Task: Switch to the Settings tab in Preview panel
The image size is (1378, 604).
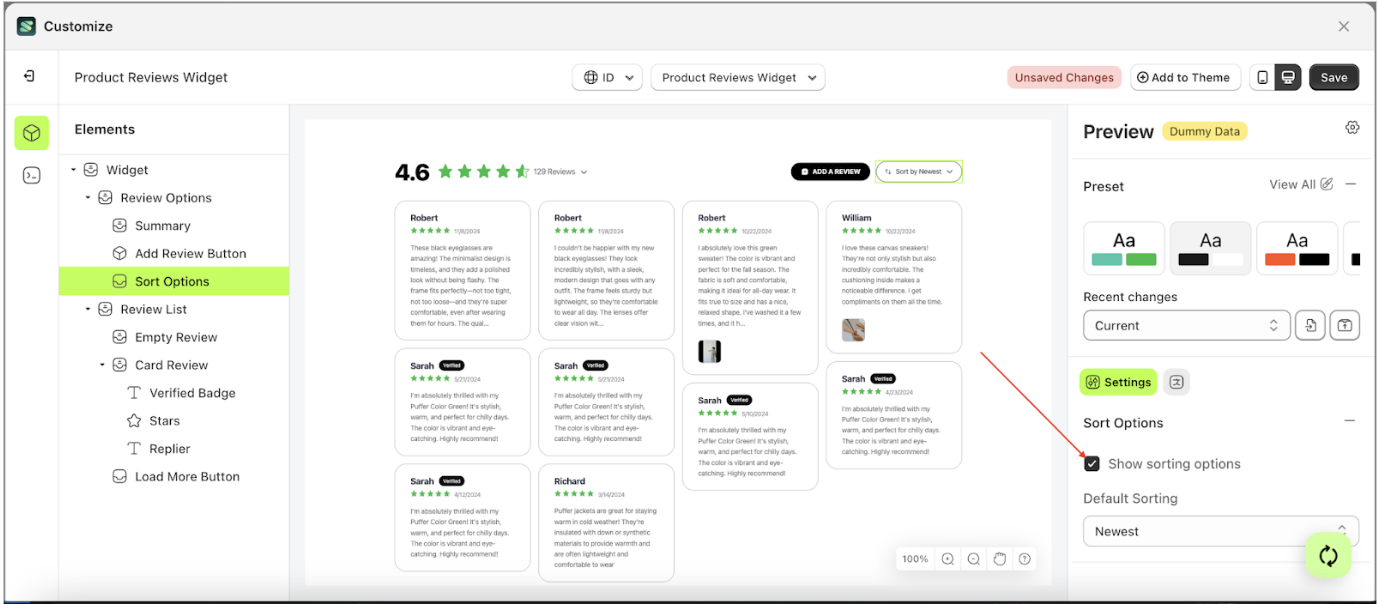Action: (x=1118, y=382)
